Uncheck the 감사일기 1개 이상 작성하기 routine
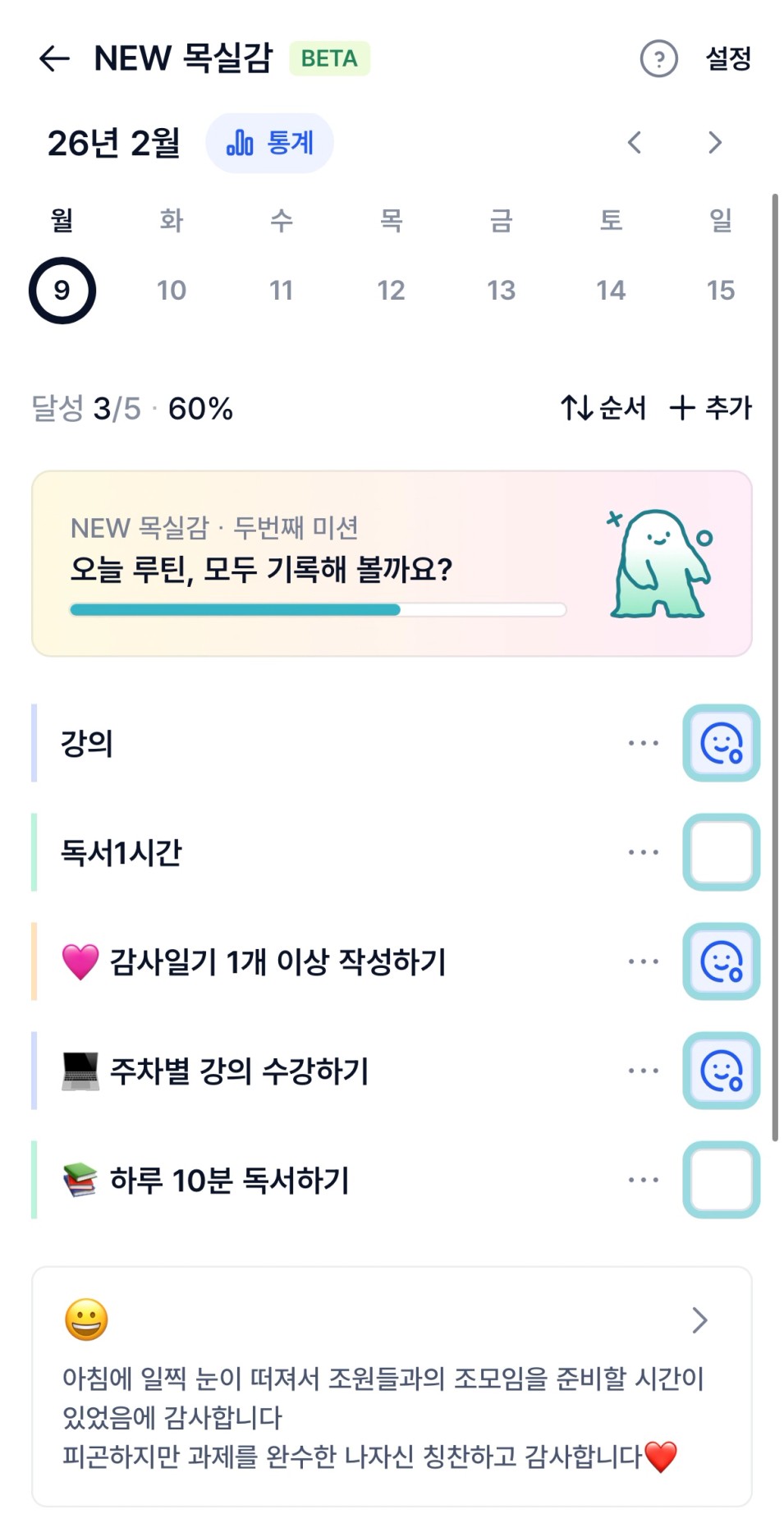Image resolution: width=784 pixels, height=1514 pixels. click(x=721, y=961)
